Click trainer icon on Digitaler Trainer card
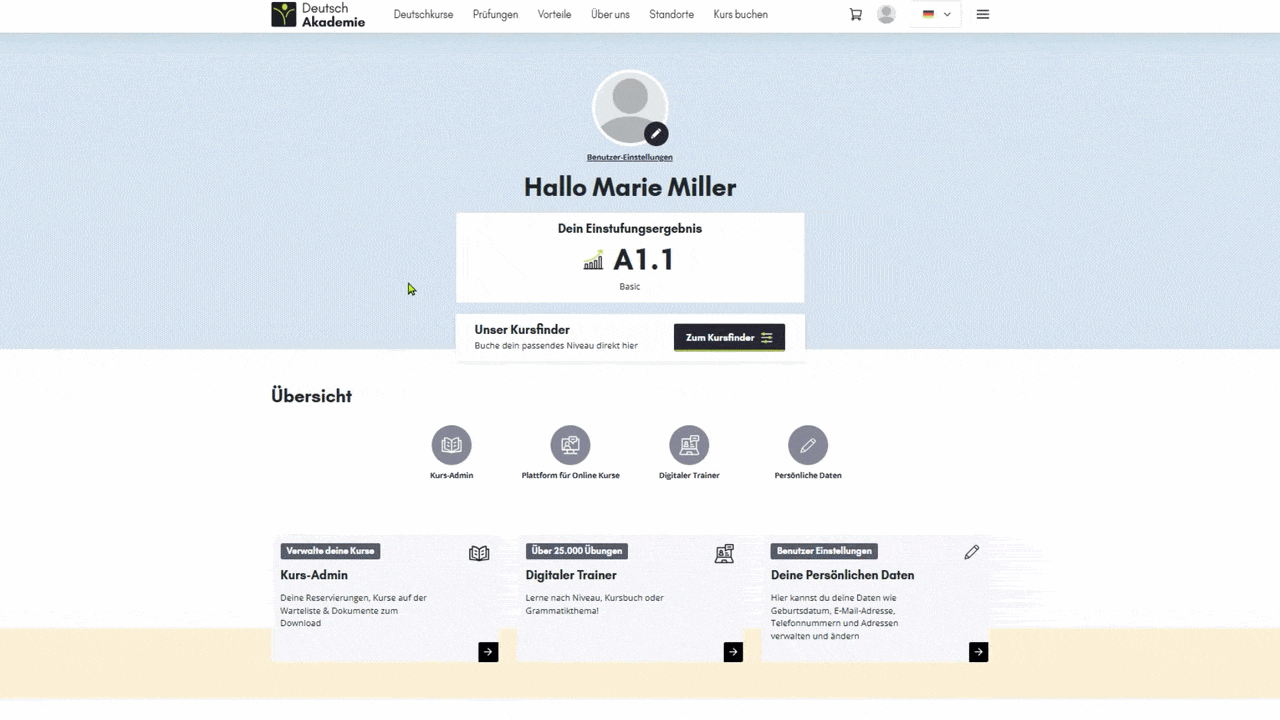The image size is (1280, 720). coord(724,553)
